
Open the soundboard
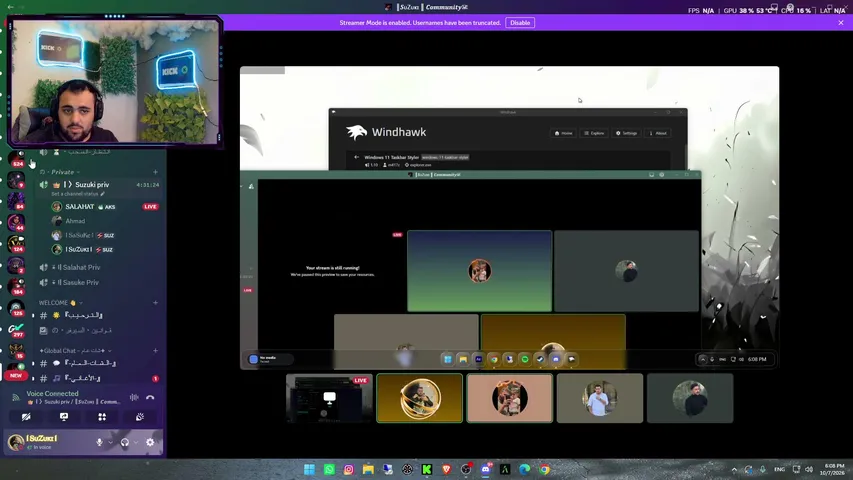(x=140, y=417)
